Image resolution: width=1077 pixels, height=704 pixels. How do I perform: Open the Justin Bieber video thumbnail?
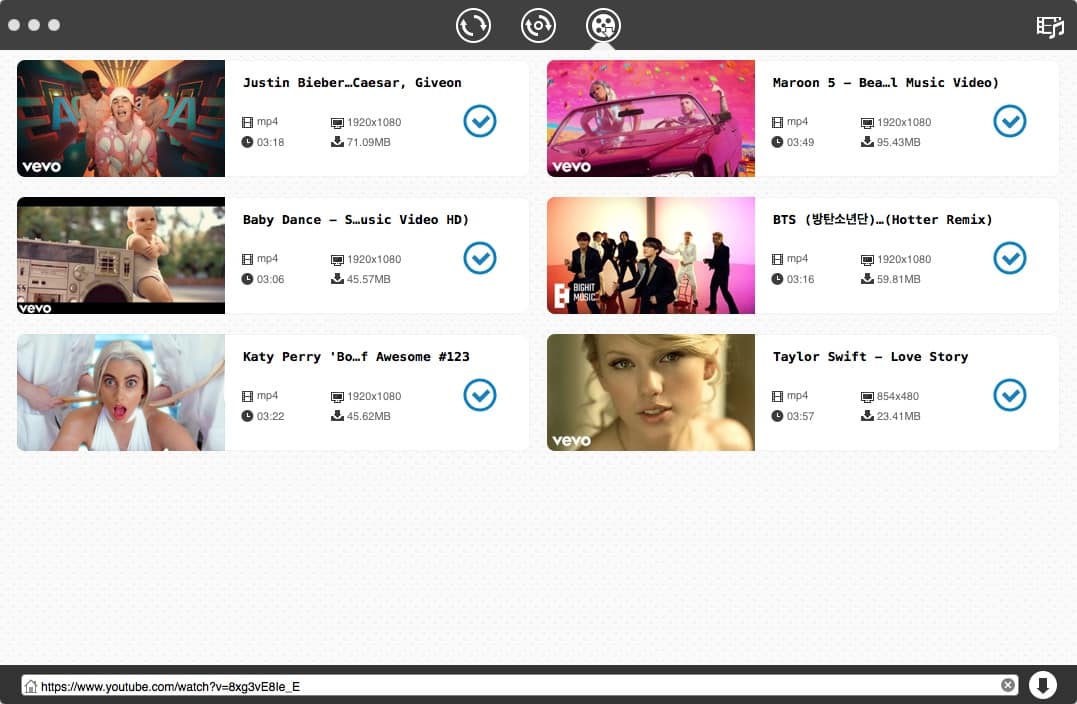point(121,118)
